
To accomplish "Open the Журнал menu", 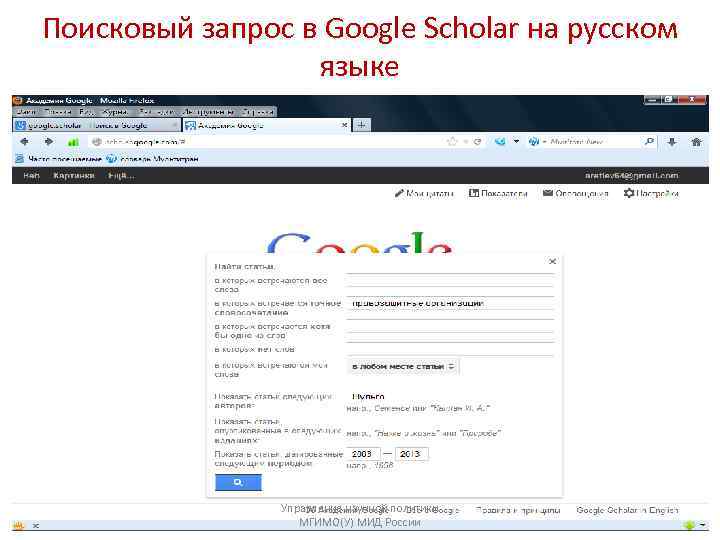I will (114, 112).
